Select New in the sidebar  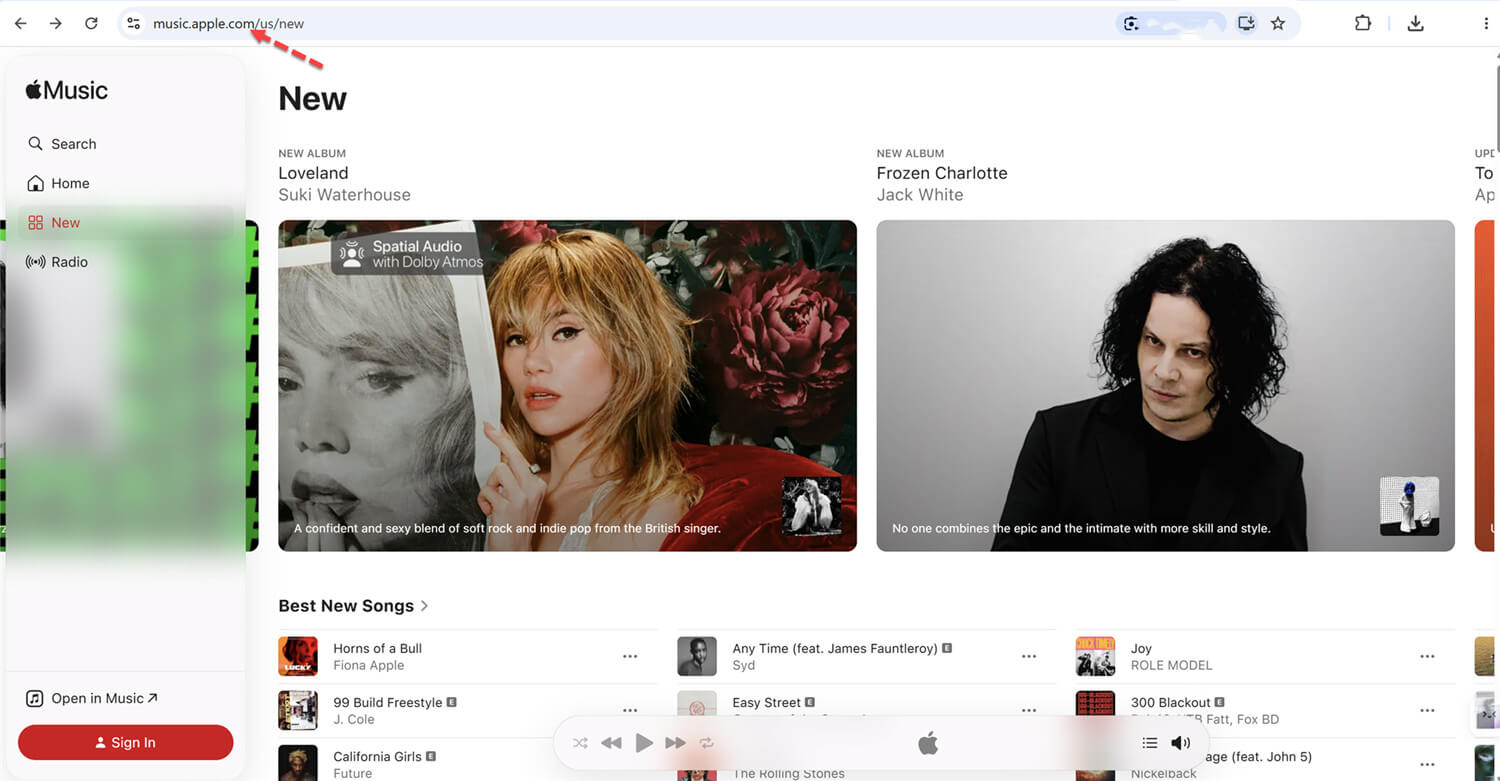tap(125, 222)
